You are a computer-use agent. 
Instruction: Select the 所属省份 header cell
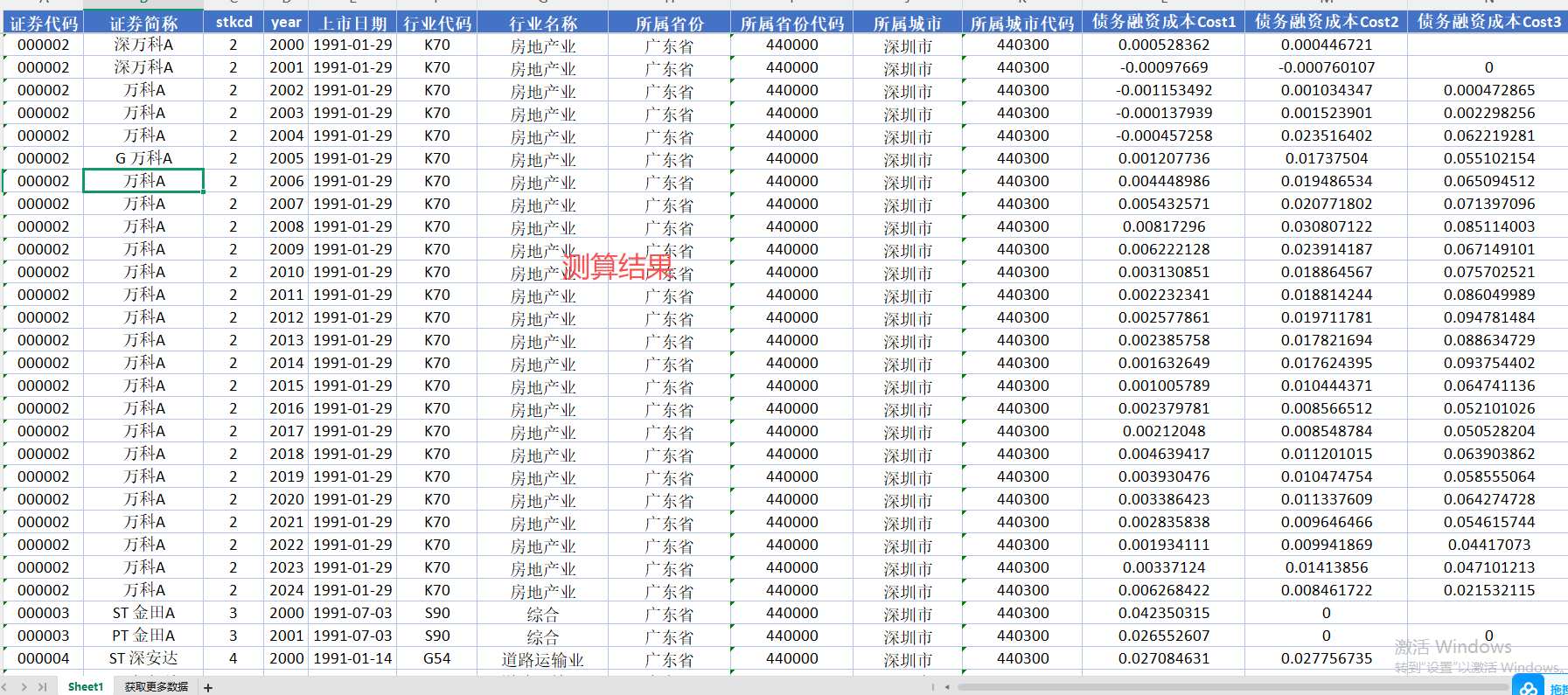pyautogui.click(x=669, y=23)
